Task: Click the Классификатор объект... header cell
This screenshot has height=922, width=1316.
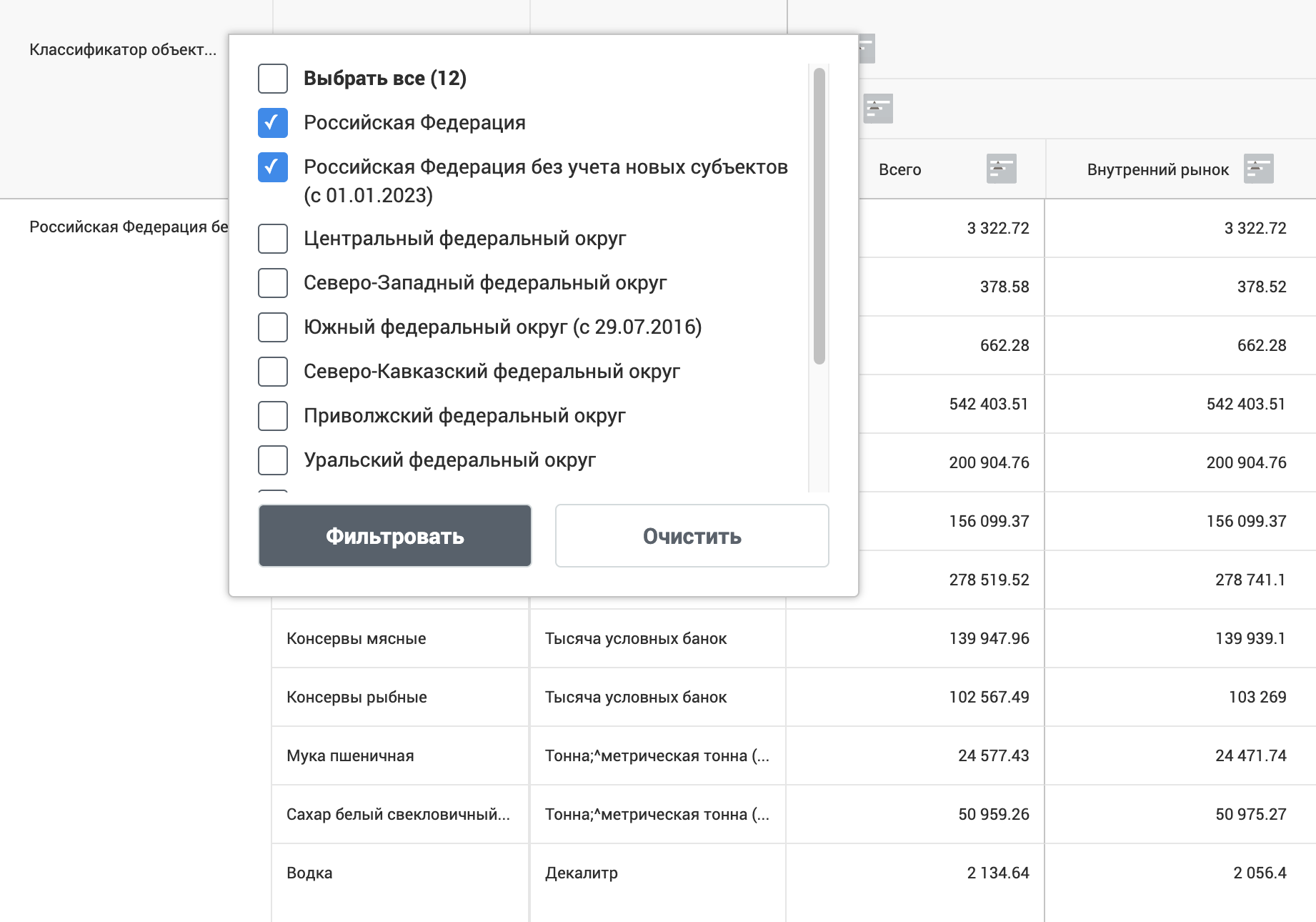Action: point(122,50)
